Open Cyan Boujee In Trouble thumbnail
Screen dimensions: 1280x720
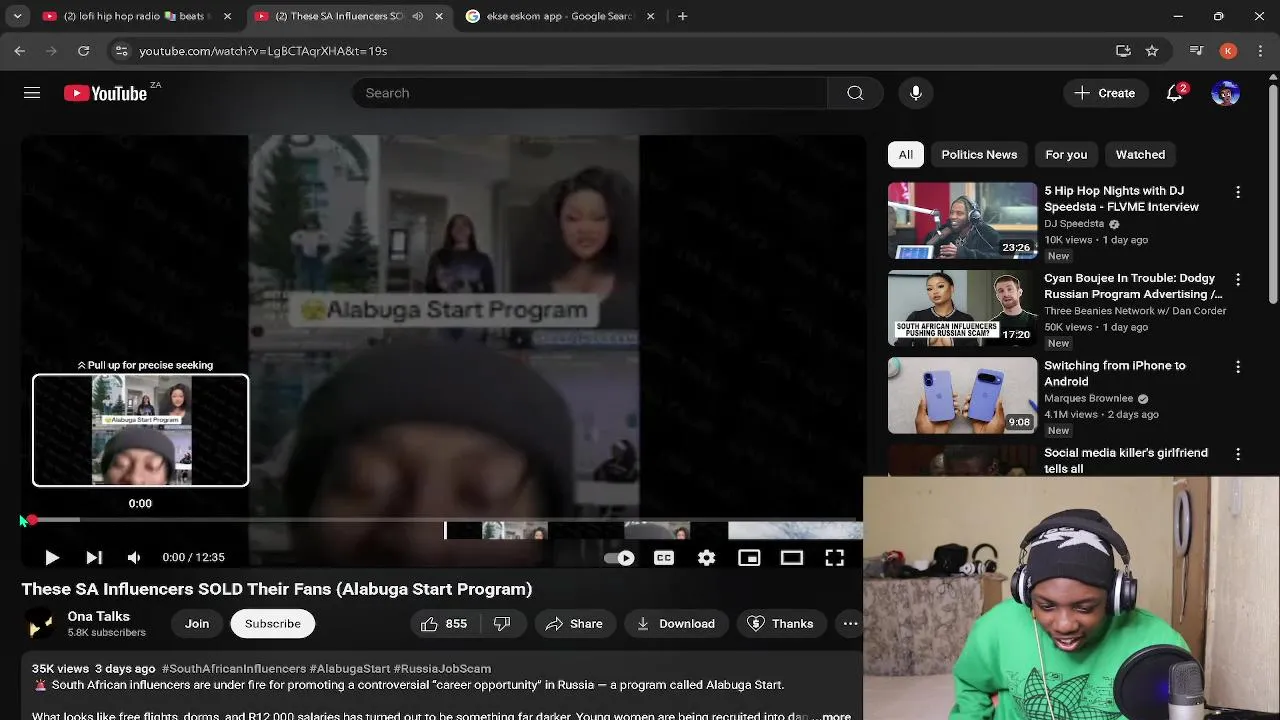pyautogui.click(x=963, y=308)
